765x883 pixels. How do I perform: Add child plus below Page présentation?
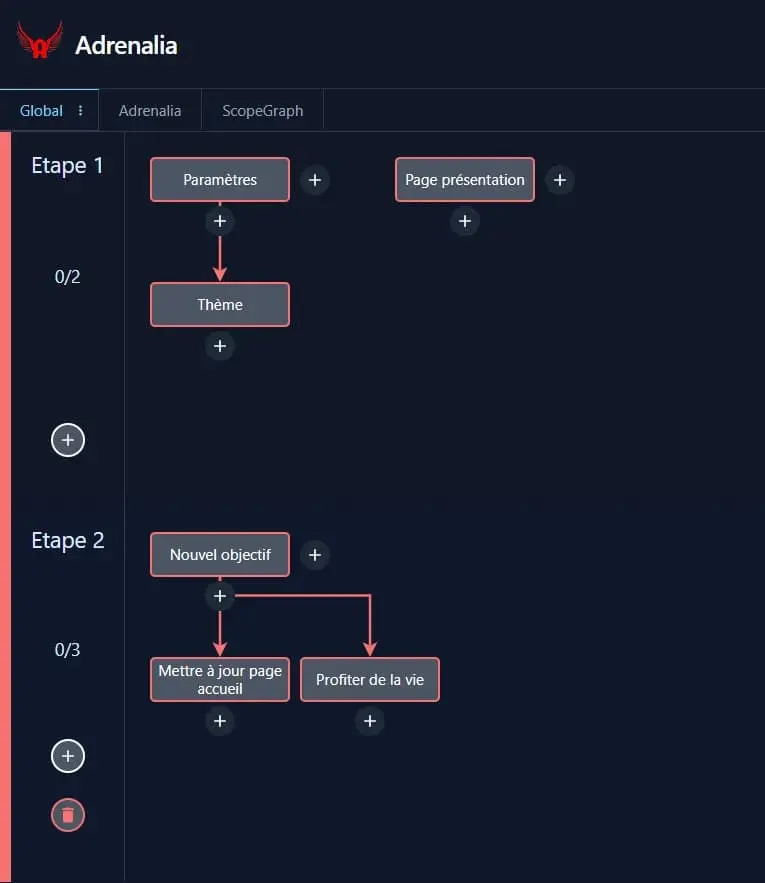pos(465,221)
